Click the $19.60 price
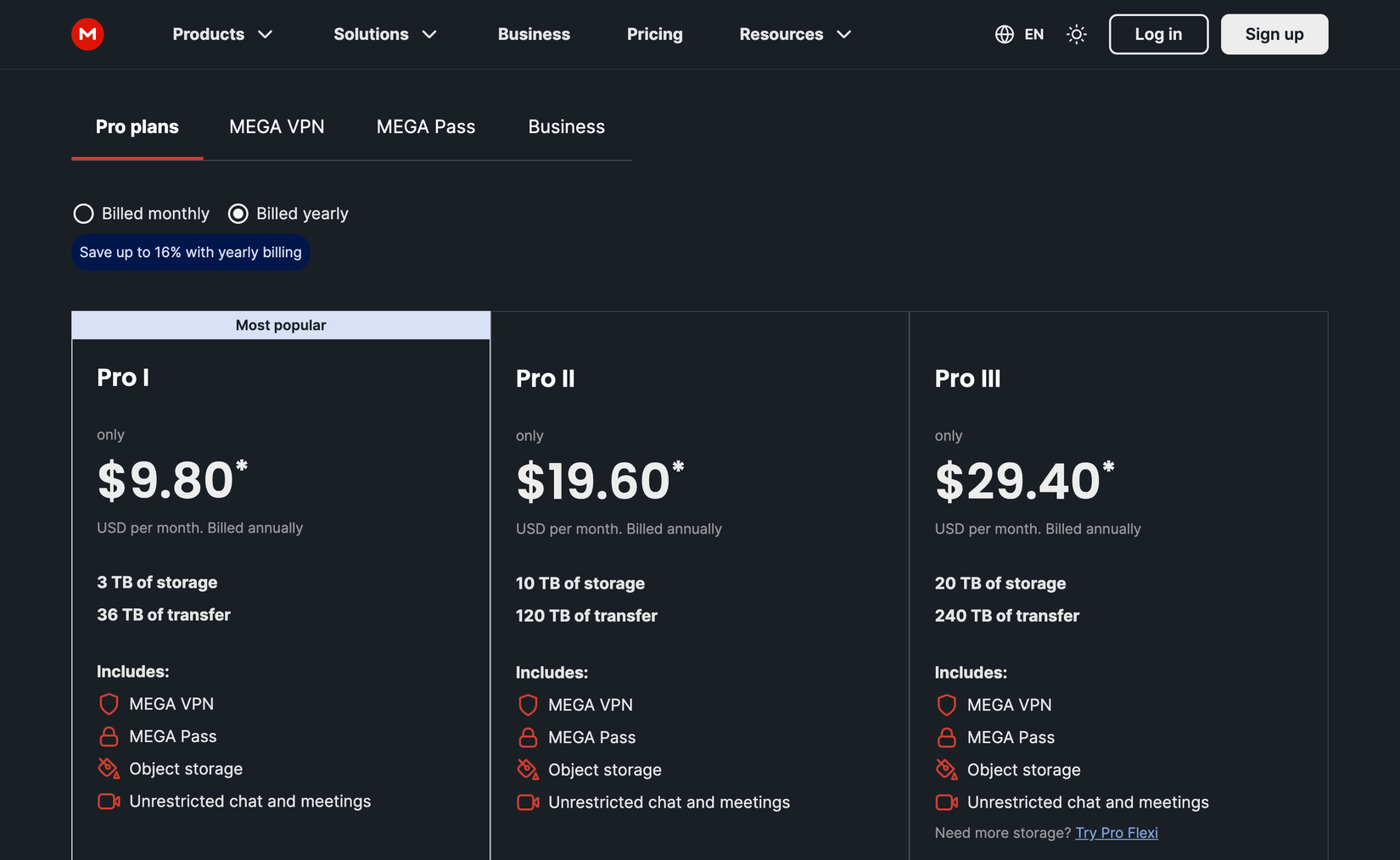The height and width of the screenshot is (860, 1400). click(x=600, y=481)
